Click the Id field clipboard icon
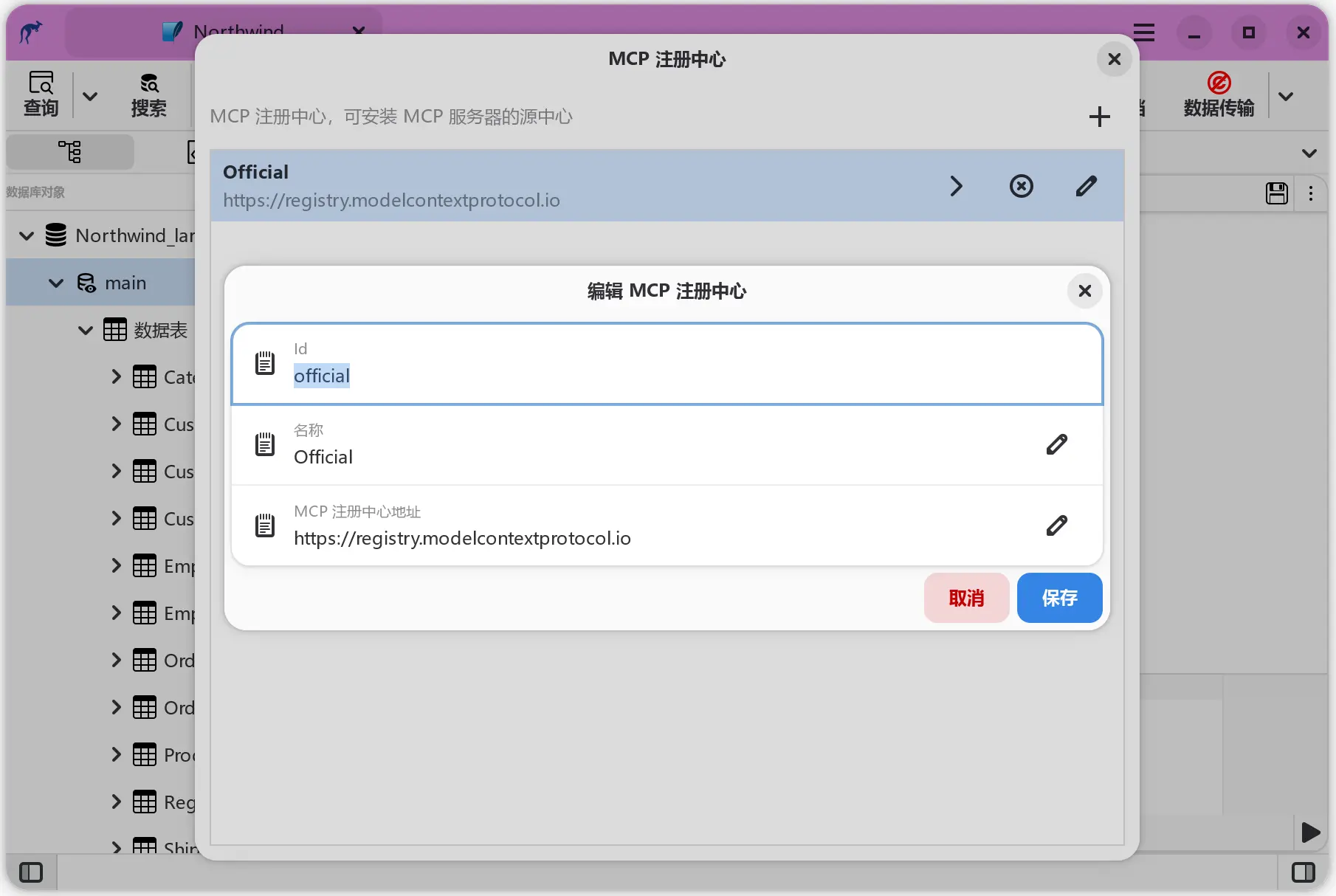This screenshot has width=1336, height=896. 265,363
